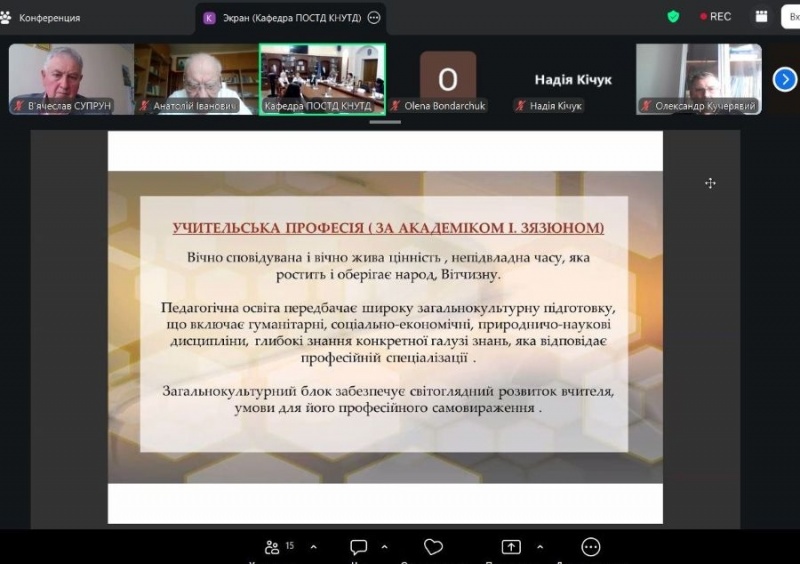Open the Chat panel icon
Screen dimensions: 800x564
click(x=359, y=547)
